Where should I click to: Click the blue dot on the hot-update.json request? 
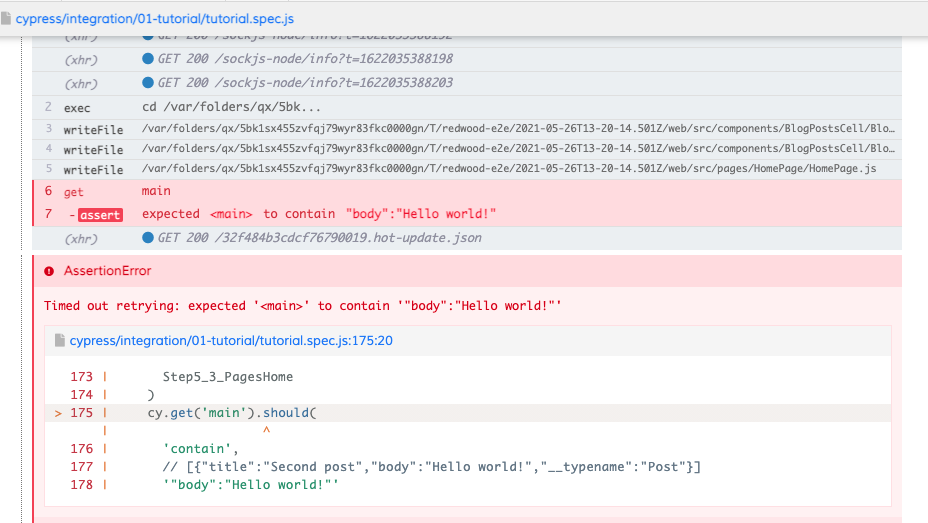pyautogui.click(x=148, y=238)
